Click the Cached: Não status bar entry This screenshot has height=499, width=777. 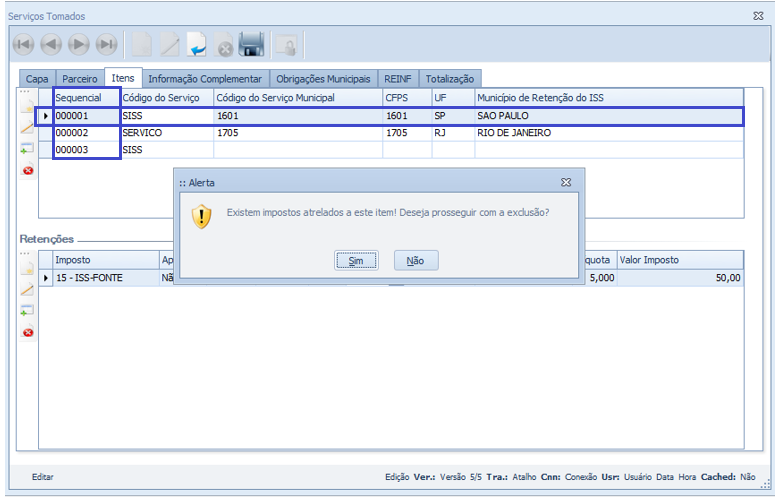click(728, 477)
